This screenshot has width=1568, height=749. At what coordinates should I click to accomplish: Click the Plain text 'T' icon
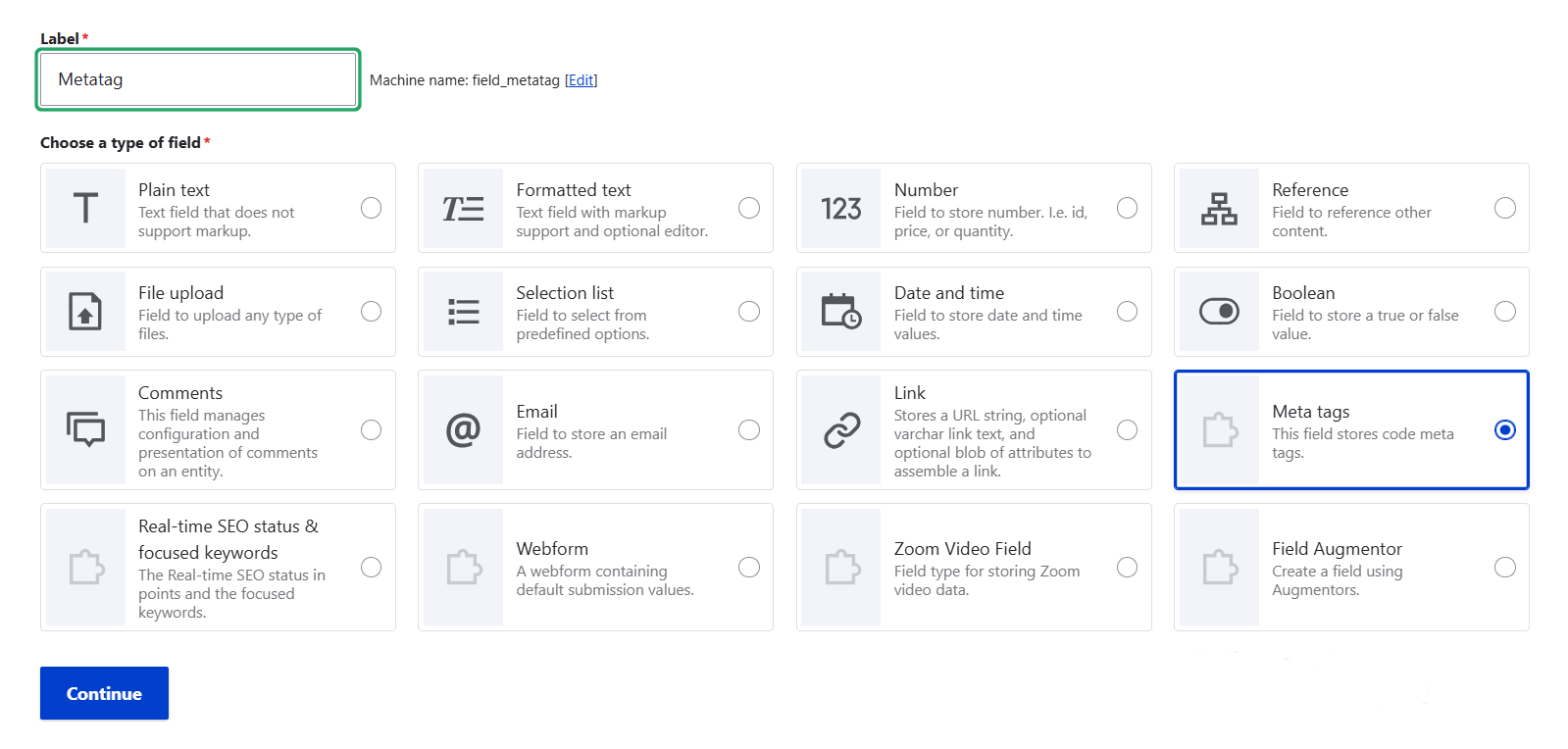click(85, 208)
